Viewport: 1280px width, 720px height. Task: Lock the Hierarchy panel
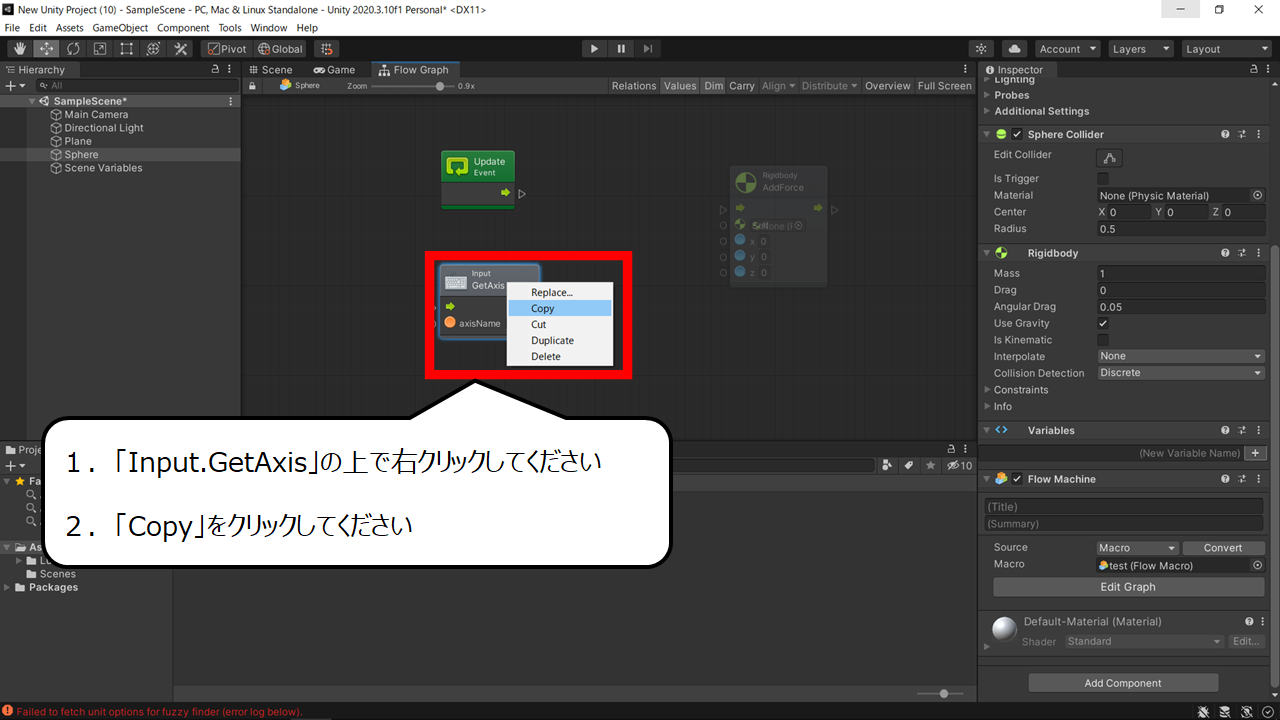pyautogui.click(x=215, y=70)
